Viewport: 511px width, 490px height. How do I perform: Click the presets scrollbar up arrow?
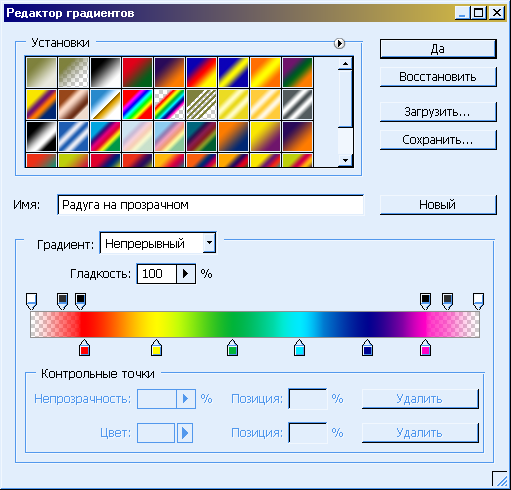pos(345,63)
